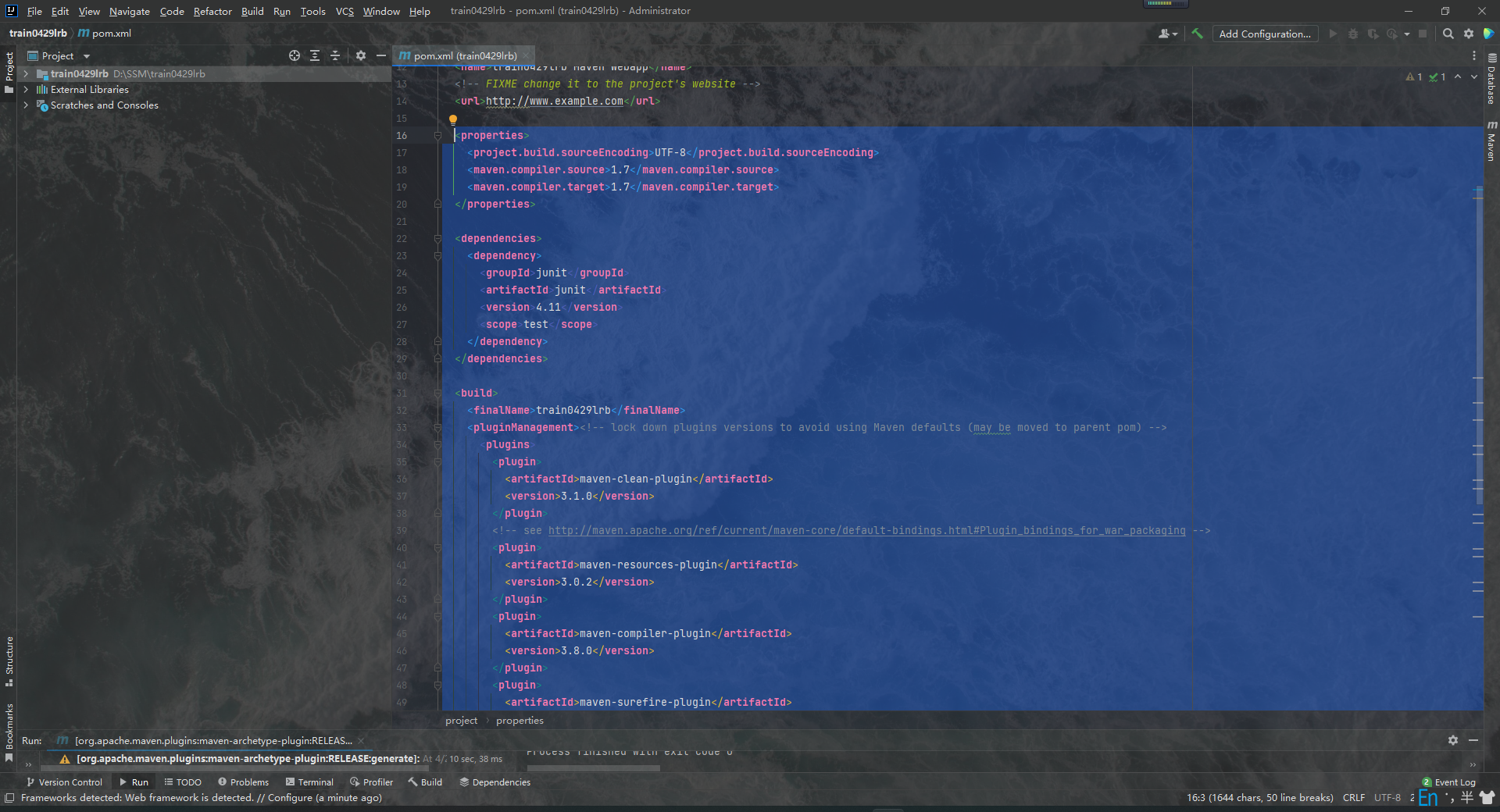This screenshot has height=812, width=1500.
Task: Click UTF-8 encoding in status bar
Action: coord(1387,797)
